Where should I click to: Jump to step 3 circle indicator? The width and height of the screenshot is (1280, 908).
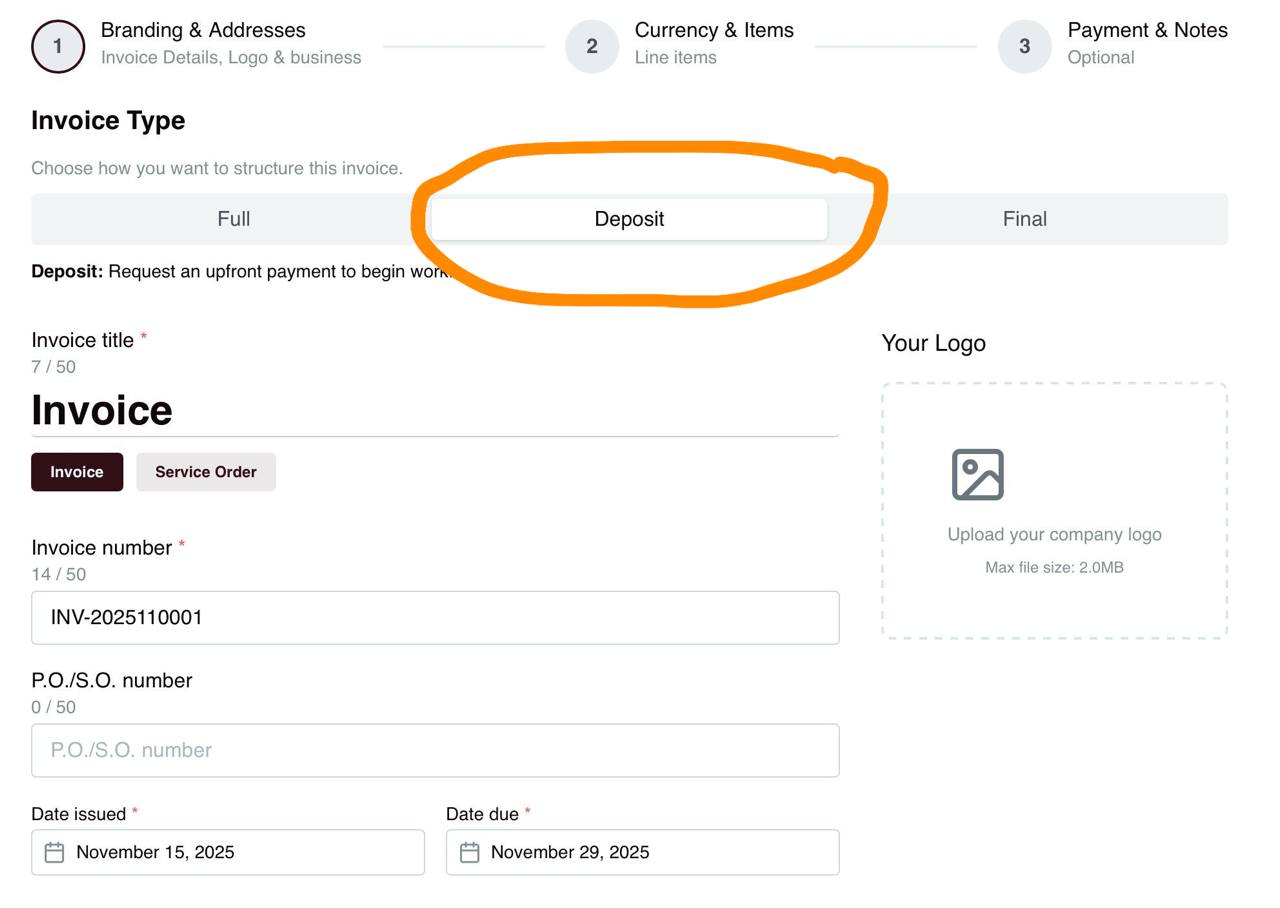(x=1024, y=46)
